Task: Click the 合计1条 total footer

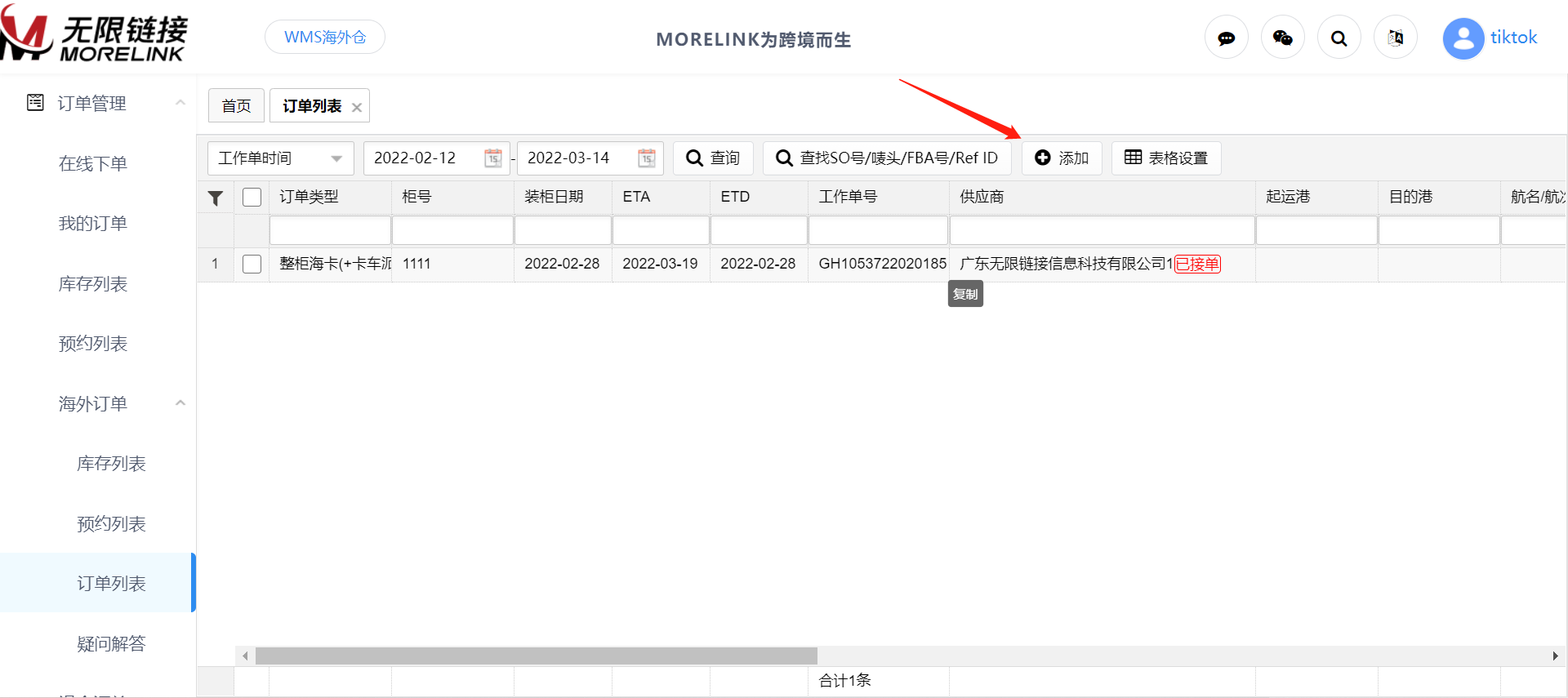Action: tap(844, 680)
